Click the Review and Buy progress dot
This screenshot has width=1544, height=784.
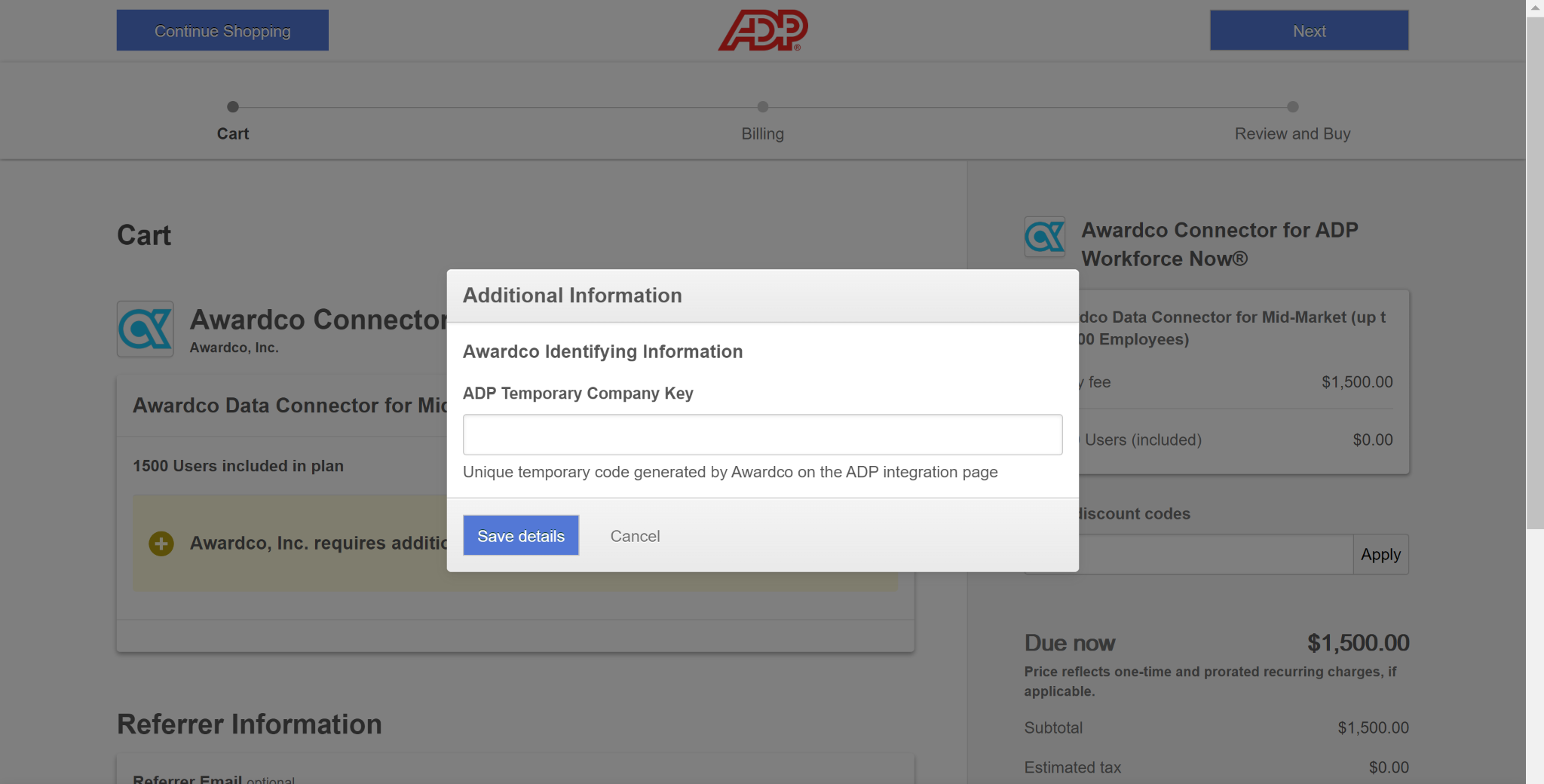pyautogui.click(x=1294, y=106)
